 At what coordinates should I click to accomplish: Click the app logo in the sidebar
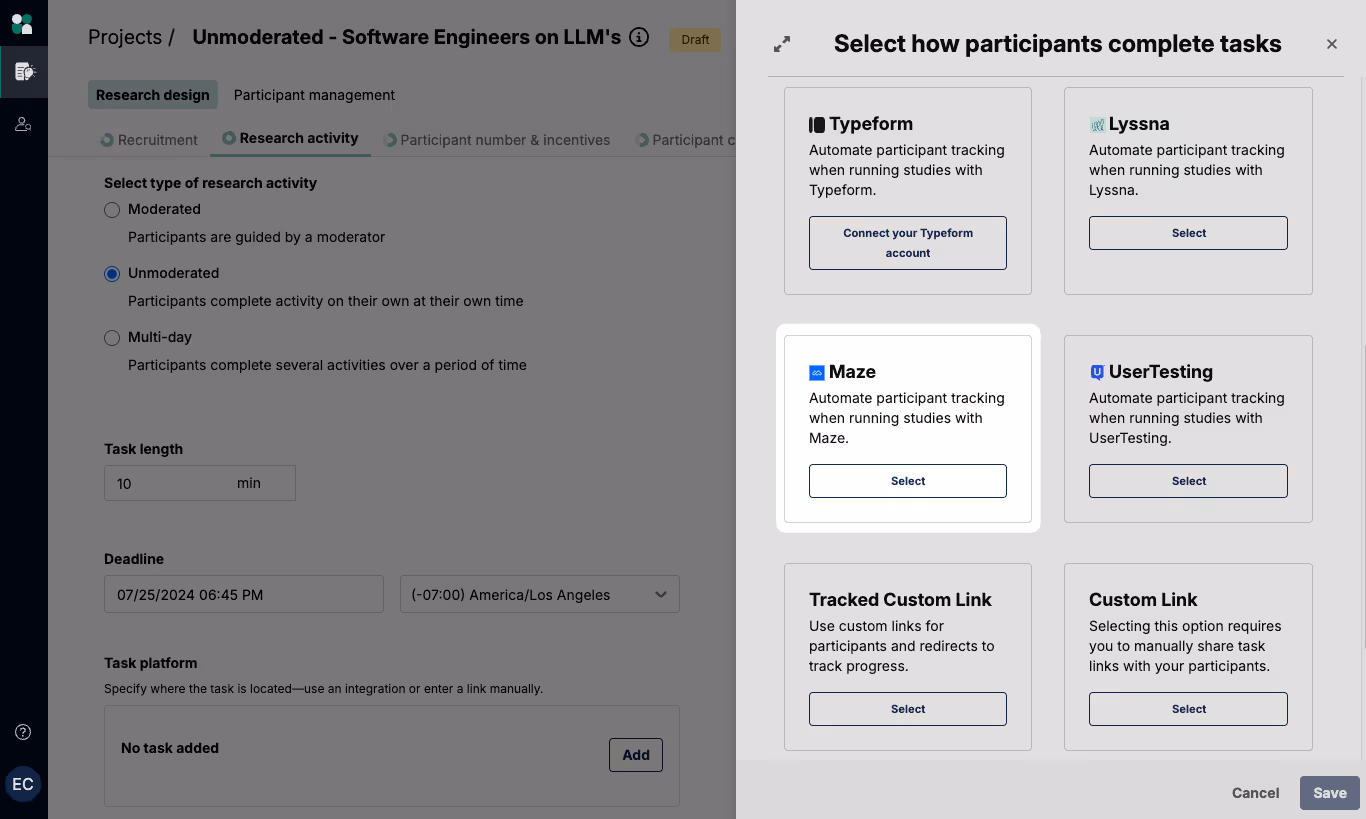click(22, 23)
